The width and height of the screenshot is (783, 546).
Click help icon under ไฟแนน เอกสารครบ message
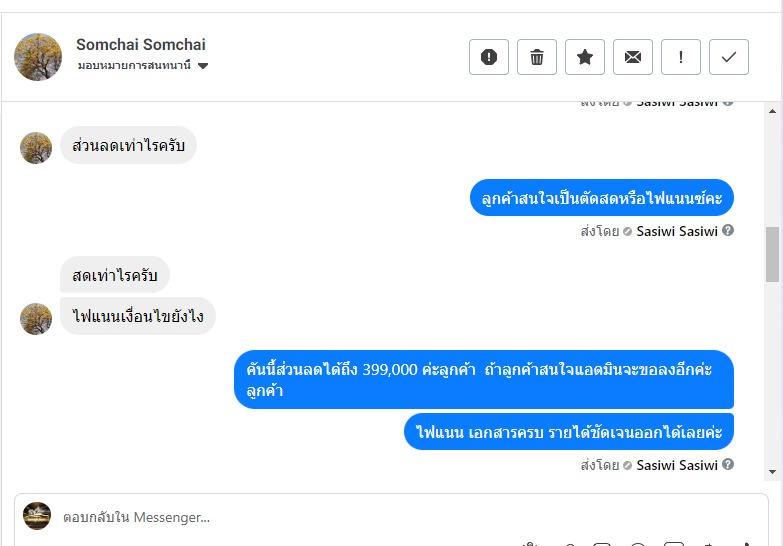pos(728,465)
